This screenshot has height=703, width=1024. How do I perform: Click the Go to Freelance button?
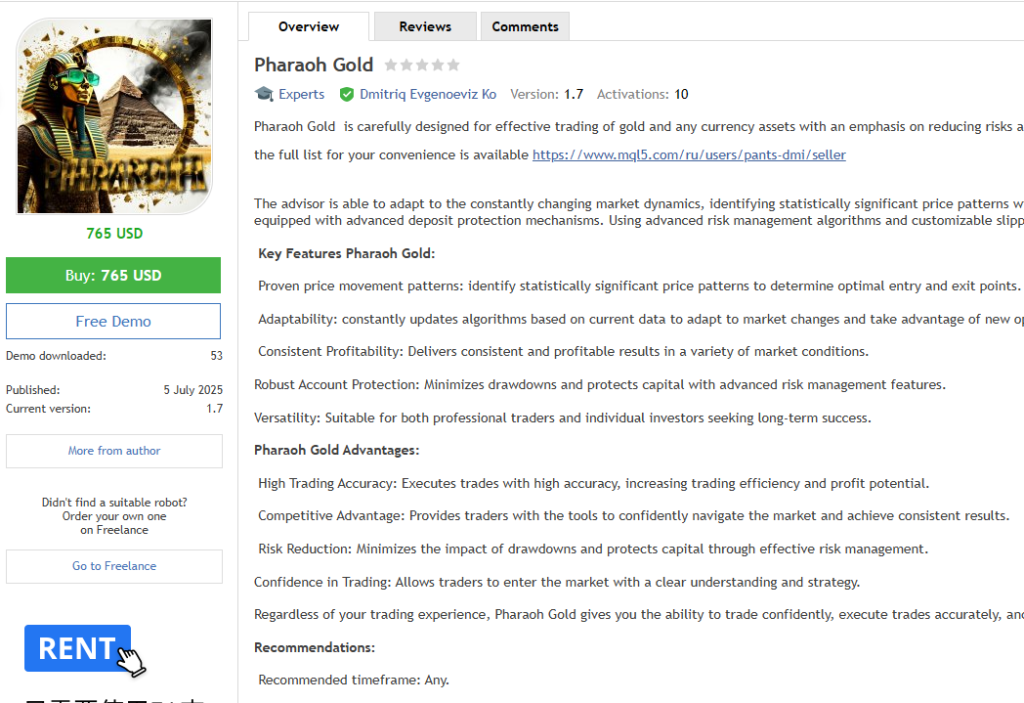click(x=114, y=566)
